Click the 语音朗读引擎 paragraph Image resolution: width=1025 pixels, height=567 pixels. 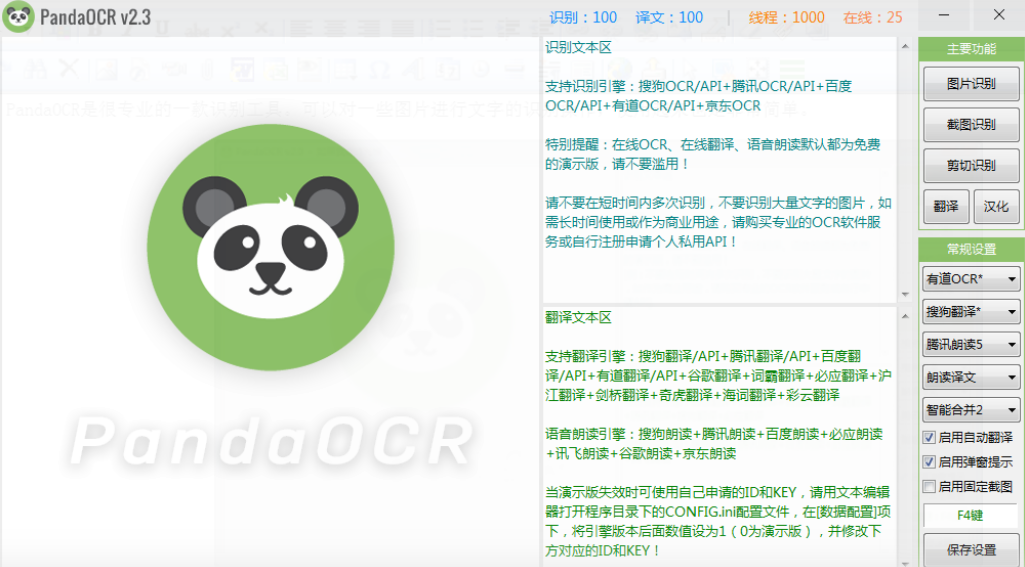714,444
